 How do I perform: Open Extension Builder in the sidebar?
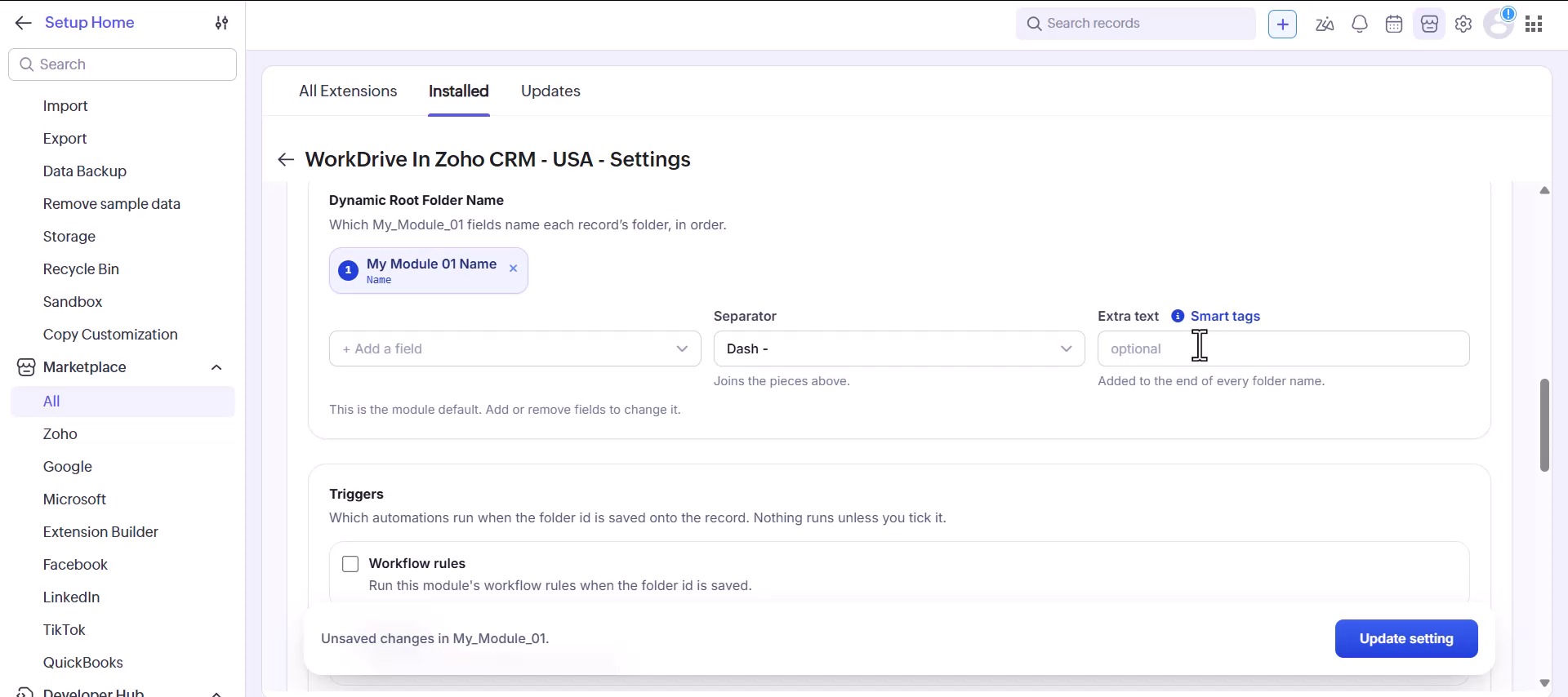[100, 532]
